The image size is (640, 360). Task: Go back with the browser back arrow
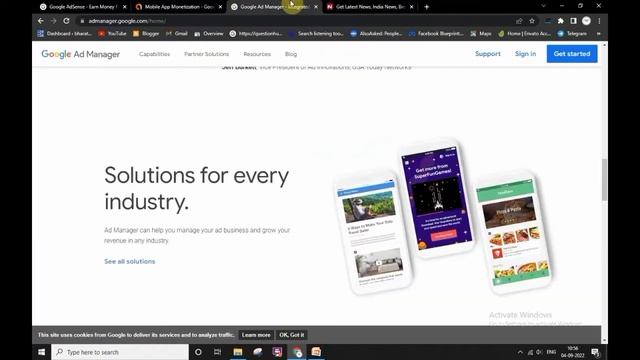coord(41,21)
